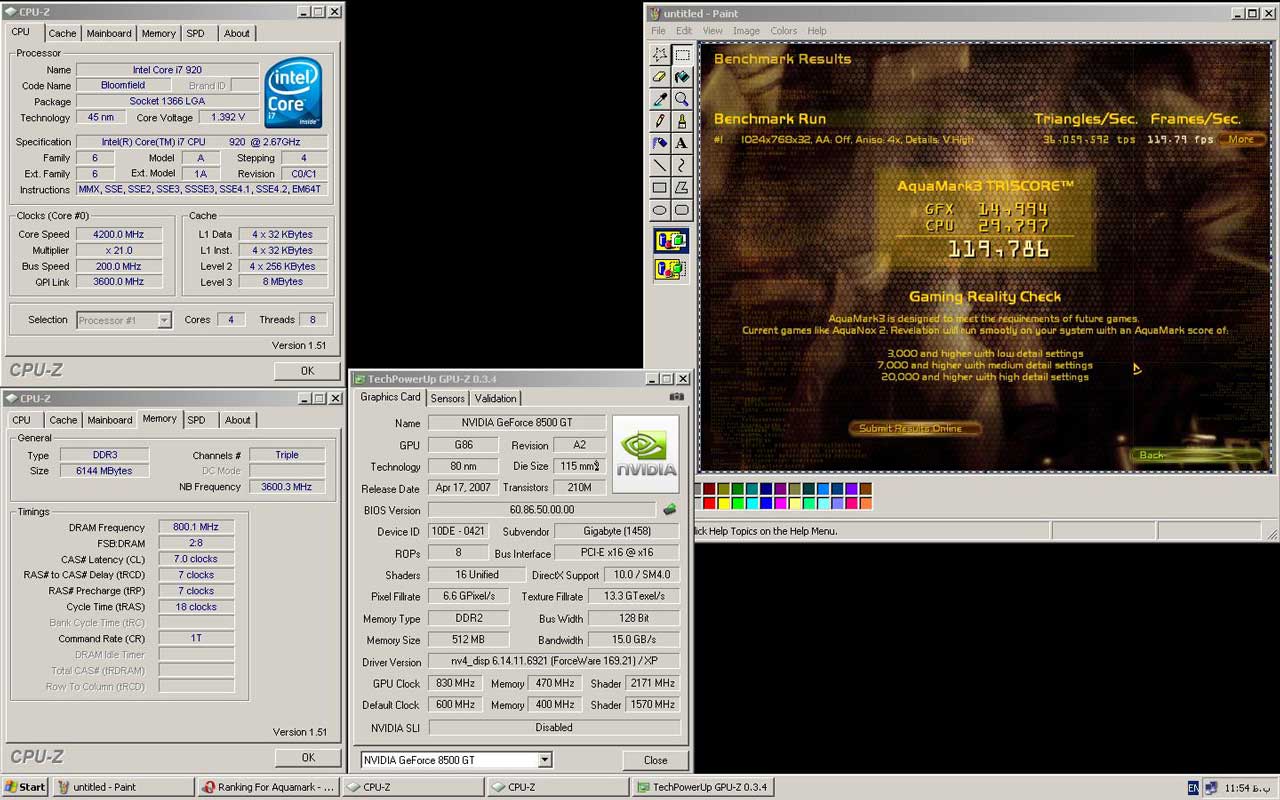Choose the Brush tool in Paint
The height and width of the screenshot is (800, 1280).
tap(682, 121)
